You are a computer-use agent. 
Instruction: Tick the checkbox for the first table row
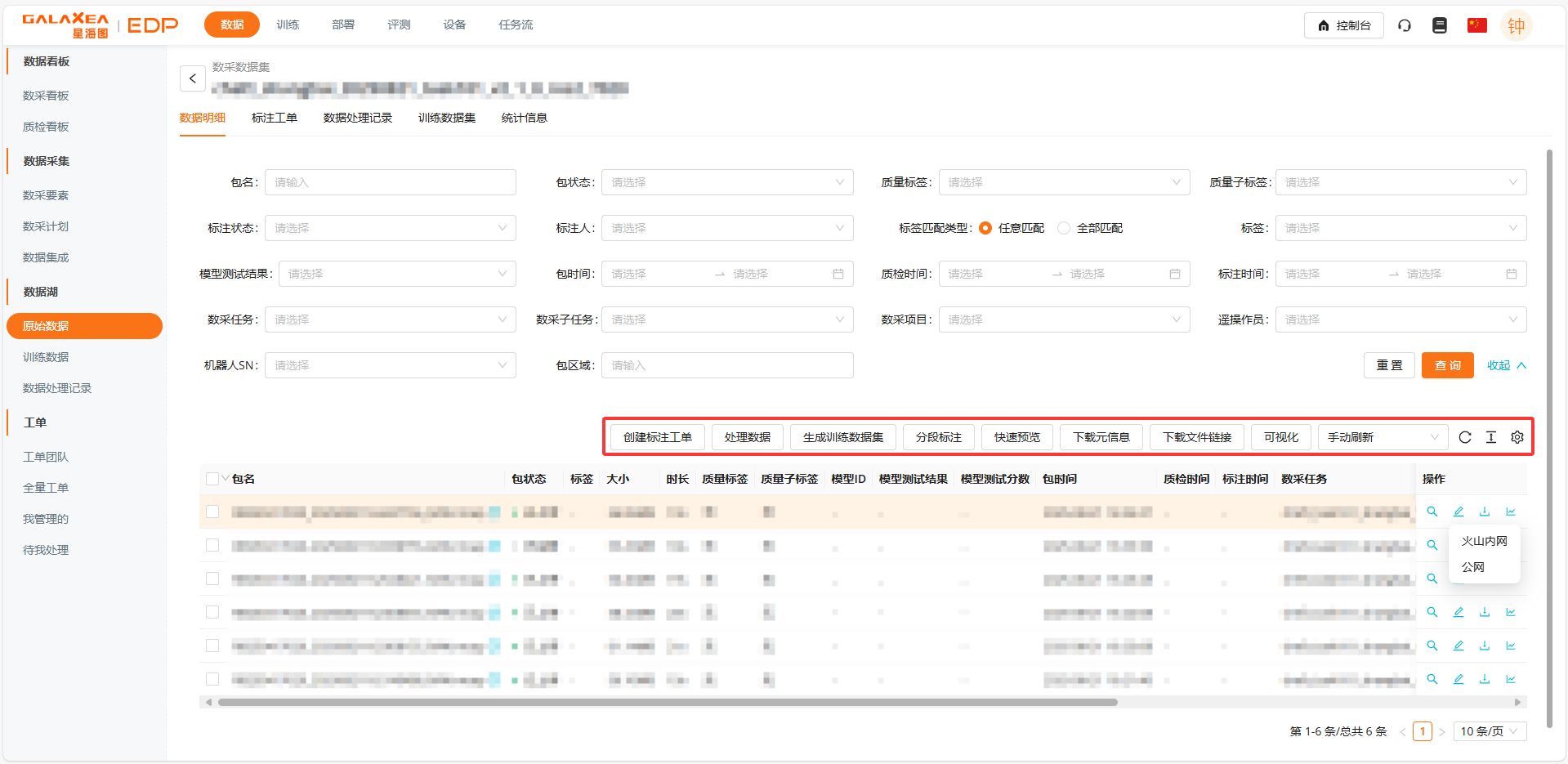point(212,512)
